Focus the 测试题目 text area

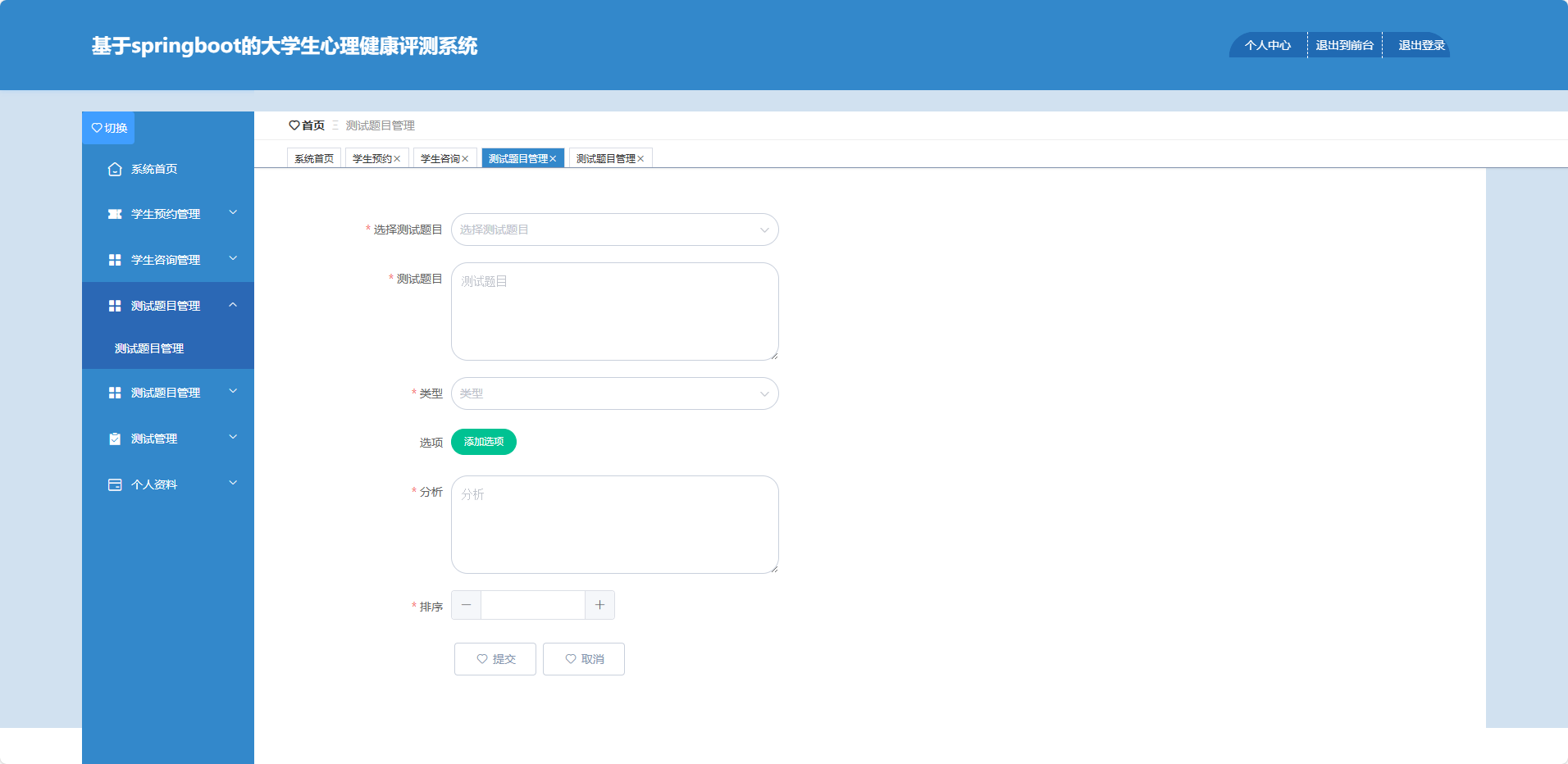pos(615,312)
